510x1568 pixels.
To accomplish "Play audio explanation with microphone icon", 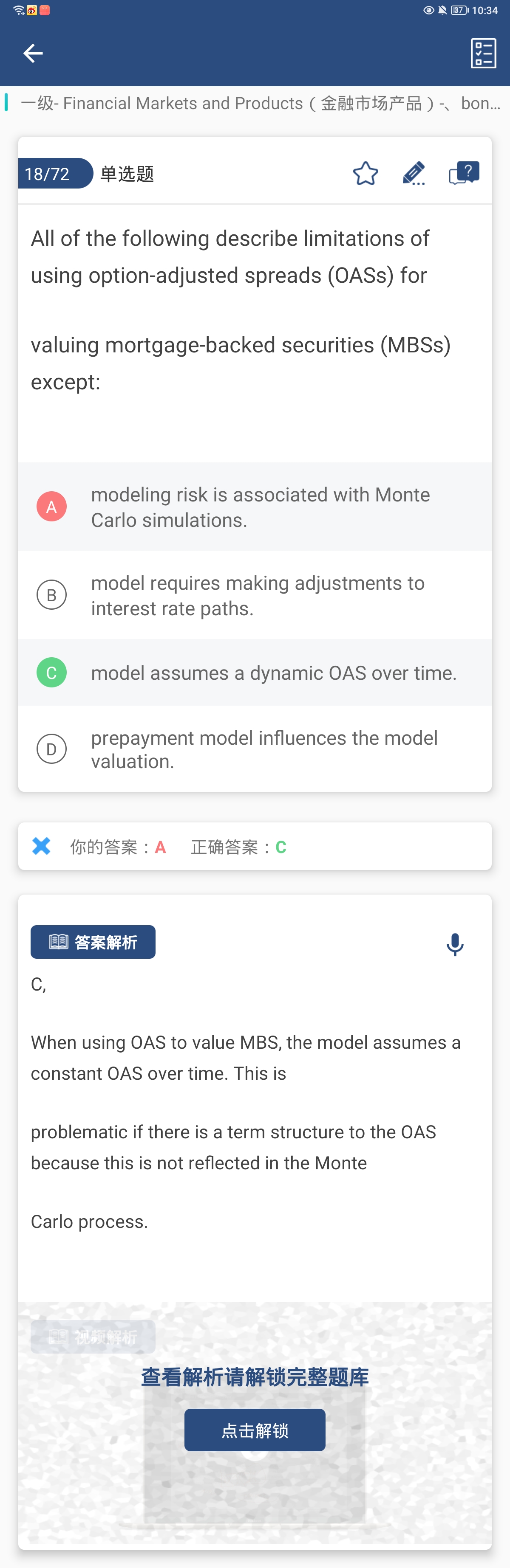I will pos(455,944).
